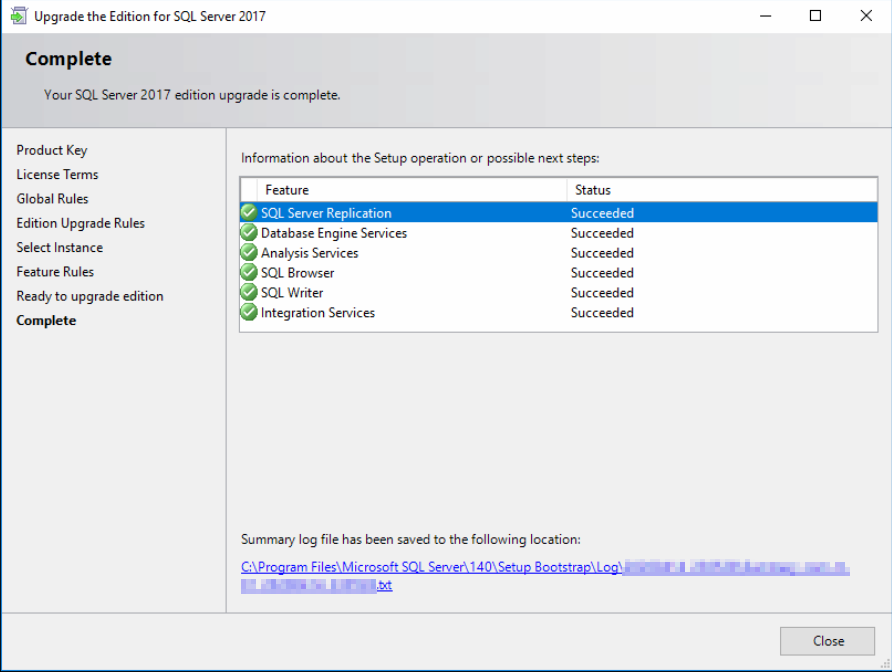
Task: Open the summary log file link
Action: tap(431, 568)
